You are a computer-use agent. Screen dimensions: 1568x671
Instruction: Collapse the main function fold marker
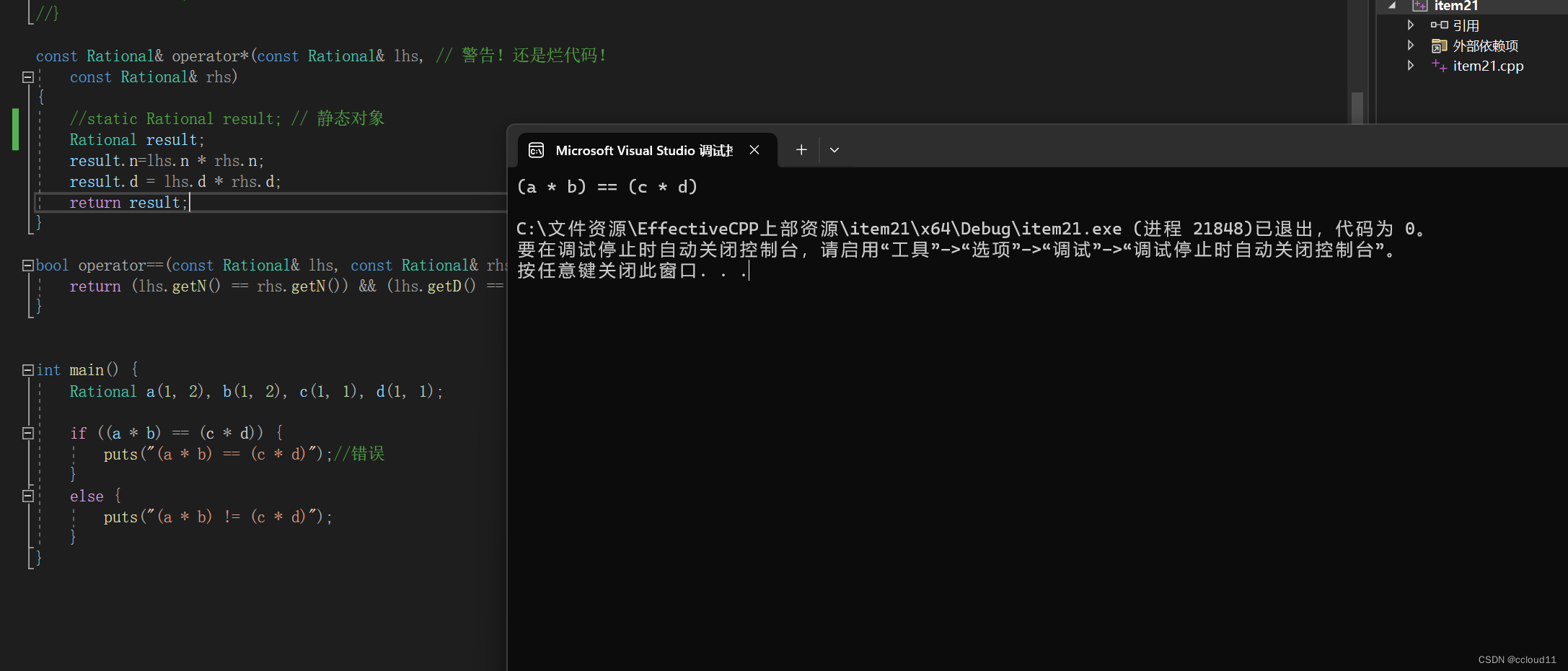tap(28, 370)
